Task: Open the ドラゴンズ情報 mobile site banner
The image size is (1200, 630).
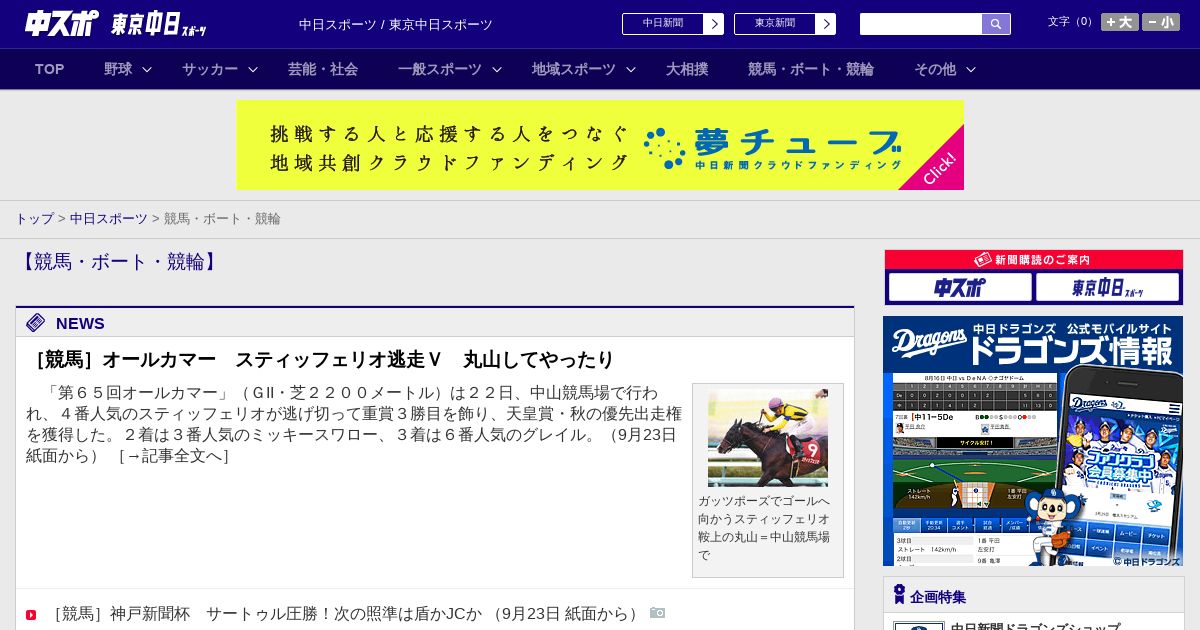Action: pyautogui.click(x=1033, y=441)
